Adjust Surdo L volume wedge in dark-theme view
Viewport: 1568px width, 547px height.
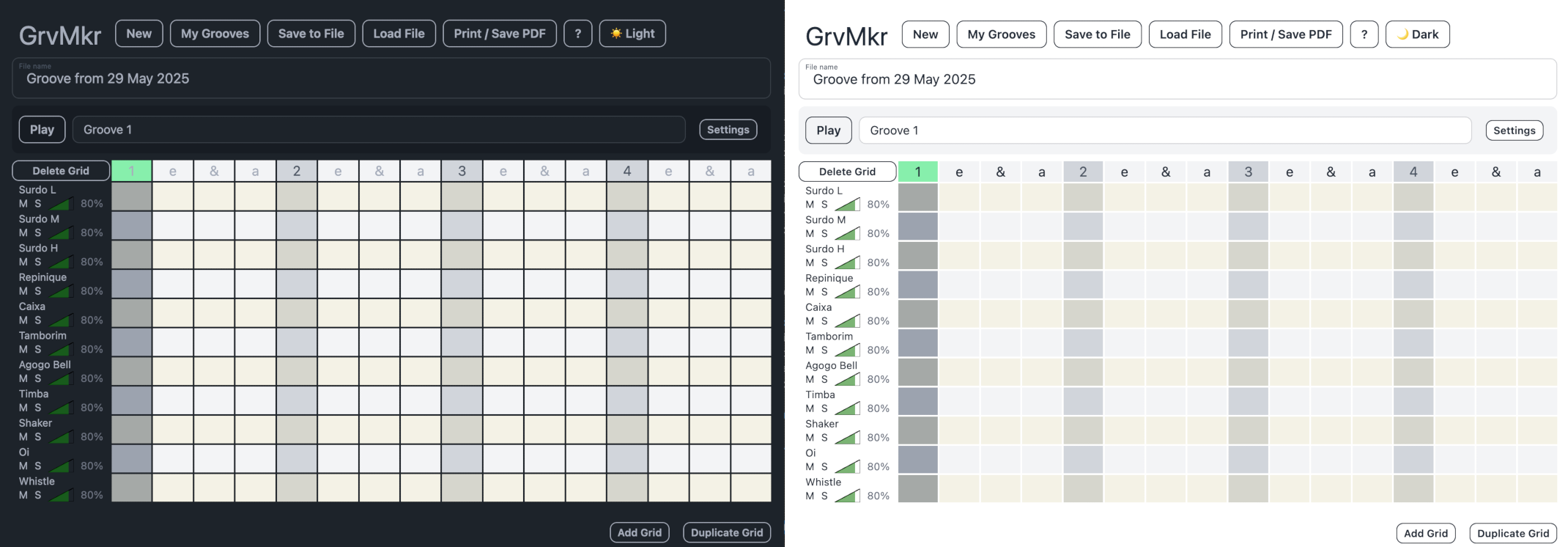[x=61, y=204]
